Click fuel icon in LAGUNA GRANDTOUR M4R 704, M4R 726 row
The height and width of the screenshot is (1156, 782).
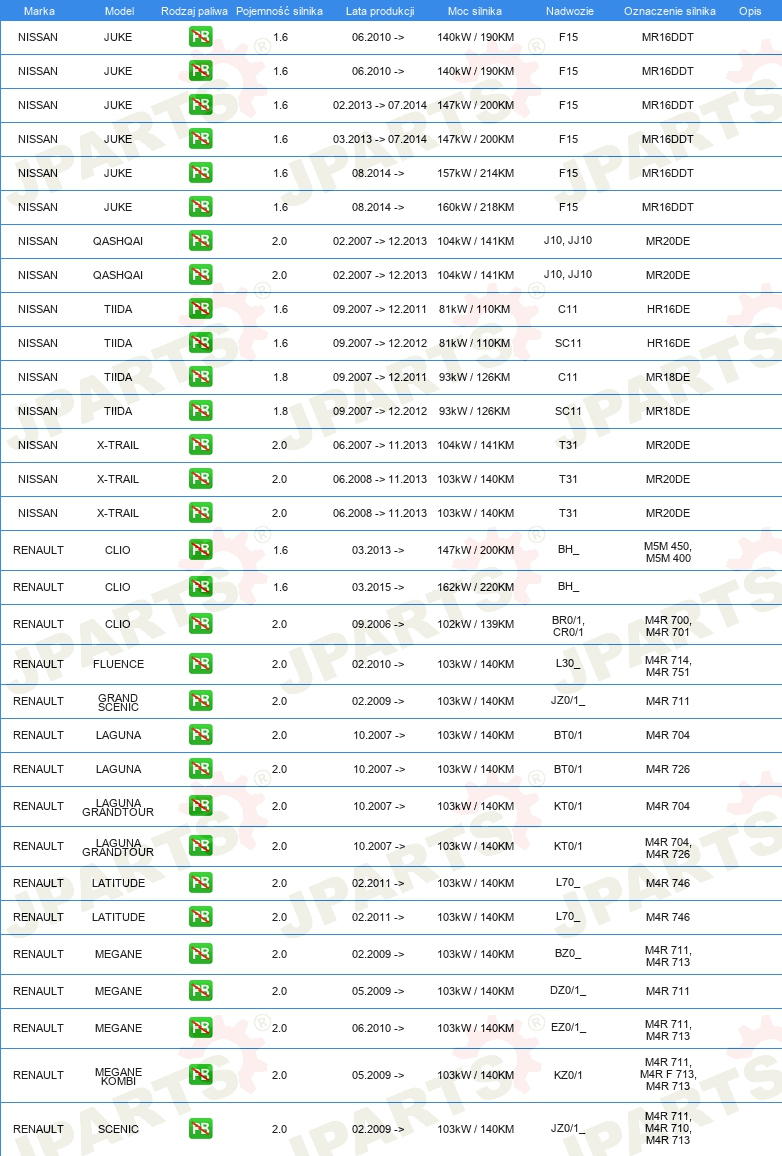[x=200, y=845]
